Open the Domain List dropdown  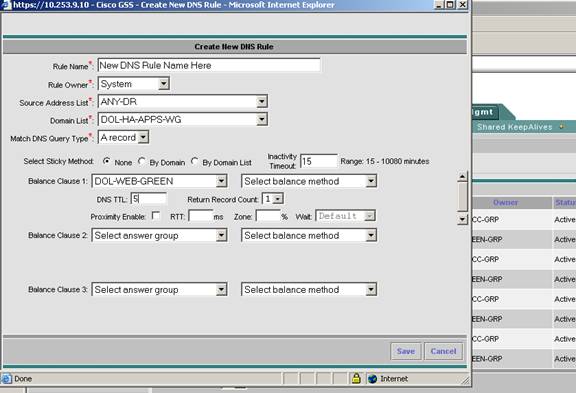tap(183, 119)
